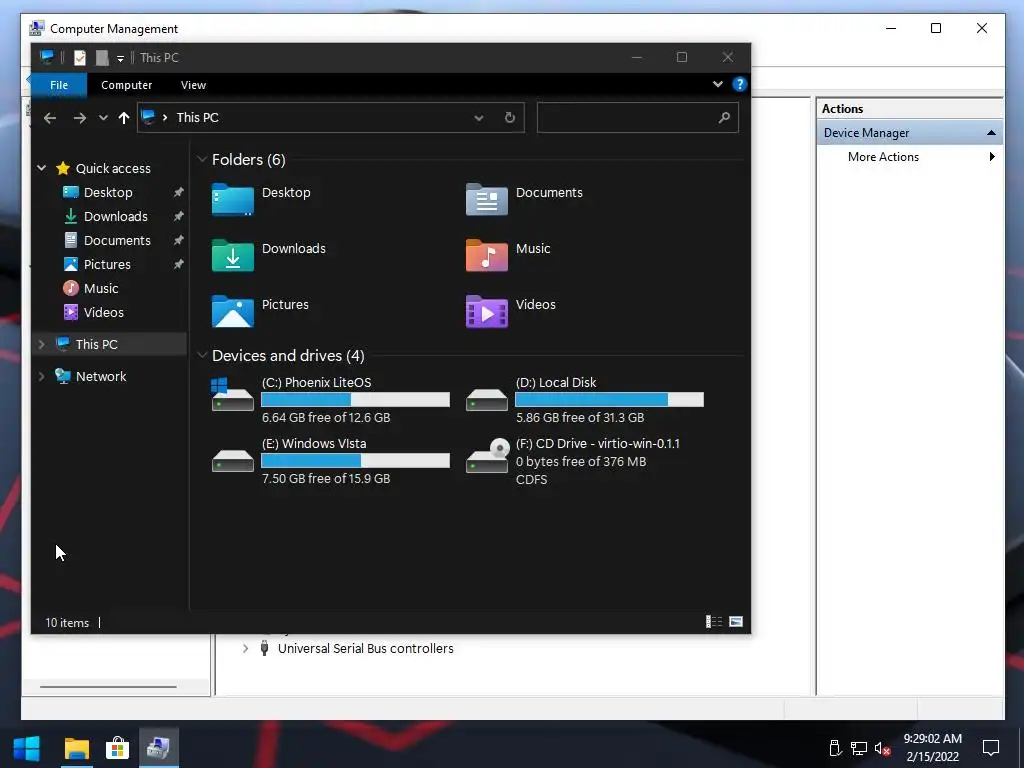Click the E: drive usage bar
Image resolution: width=1024 pixels, height=768 pixels.
pos(355,460)
